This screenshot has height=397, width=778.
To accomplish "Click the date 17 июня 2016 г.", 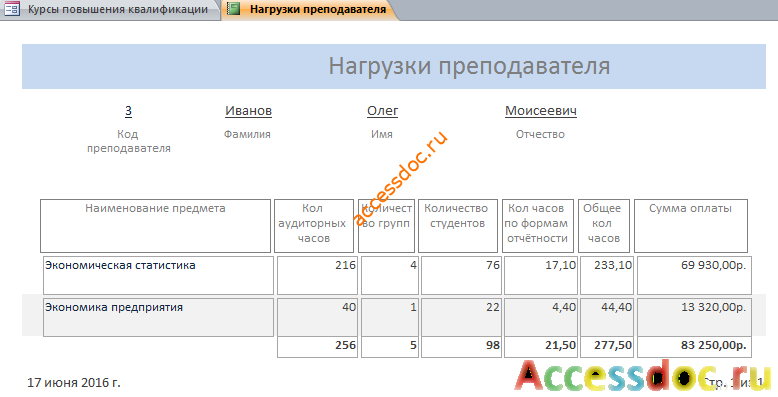I will 73,383.
